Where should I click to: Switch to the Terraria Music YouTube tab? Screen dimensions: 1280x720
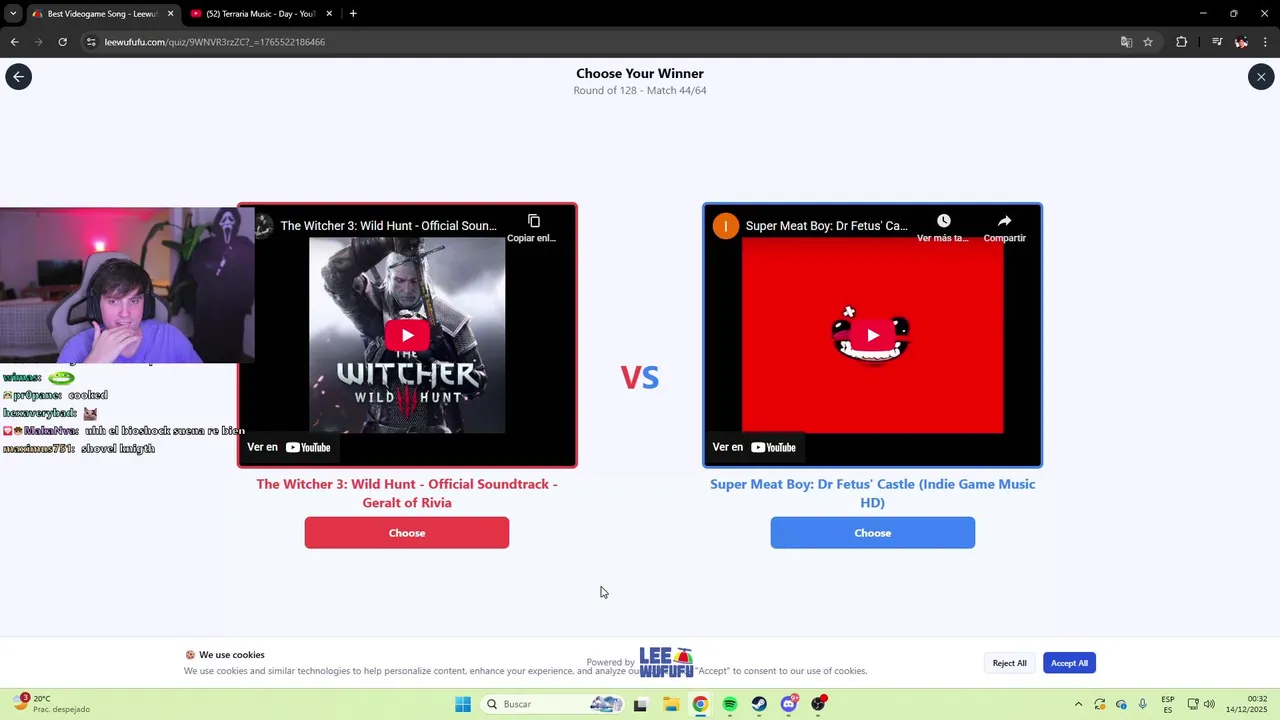260,14
